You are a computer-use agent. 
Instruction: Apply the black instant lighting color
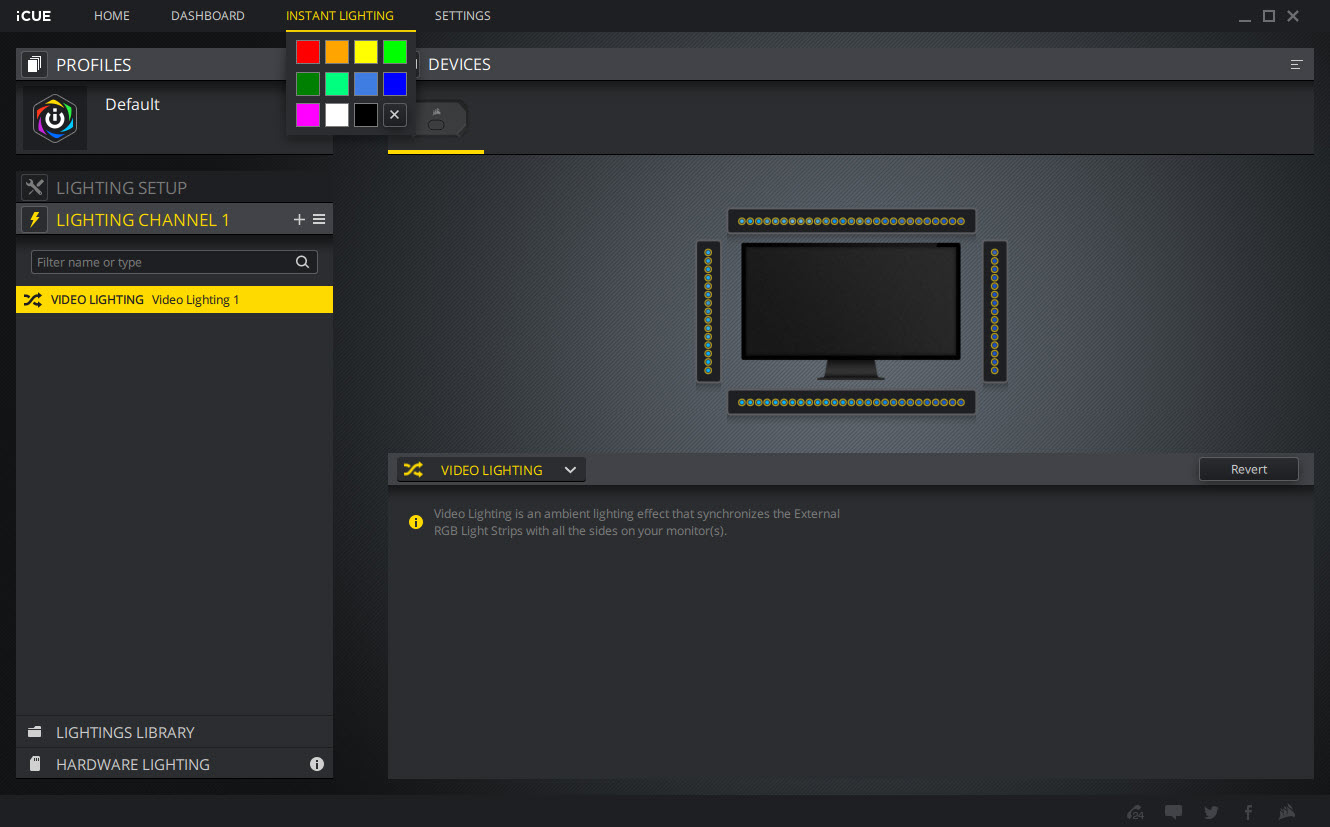point(366,115)
